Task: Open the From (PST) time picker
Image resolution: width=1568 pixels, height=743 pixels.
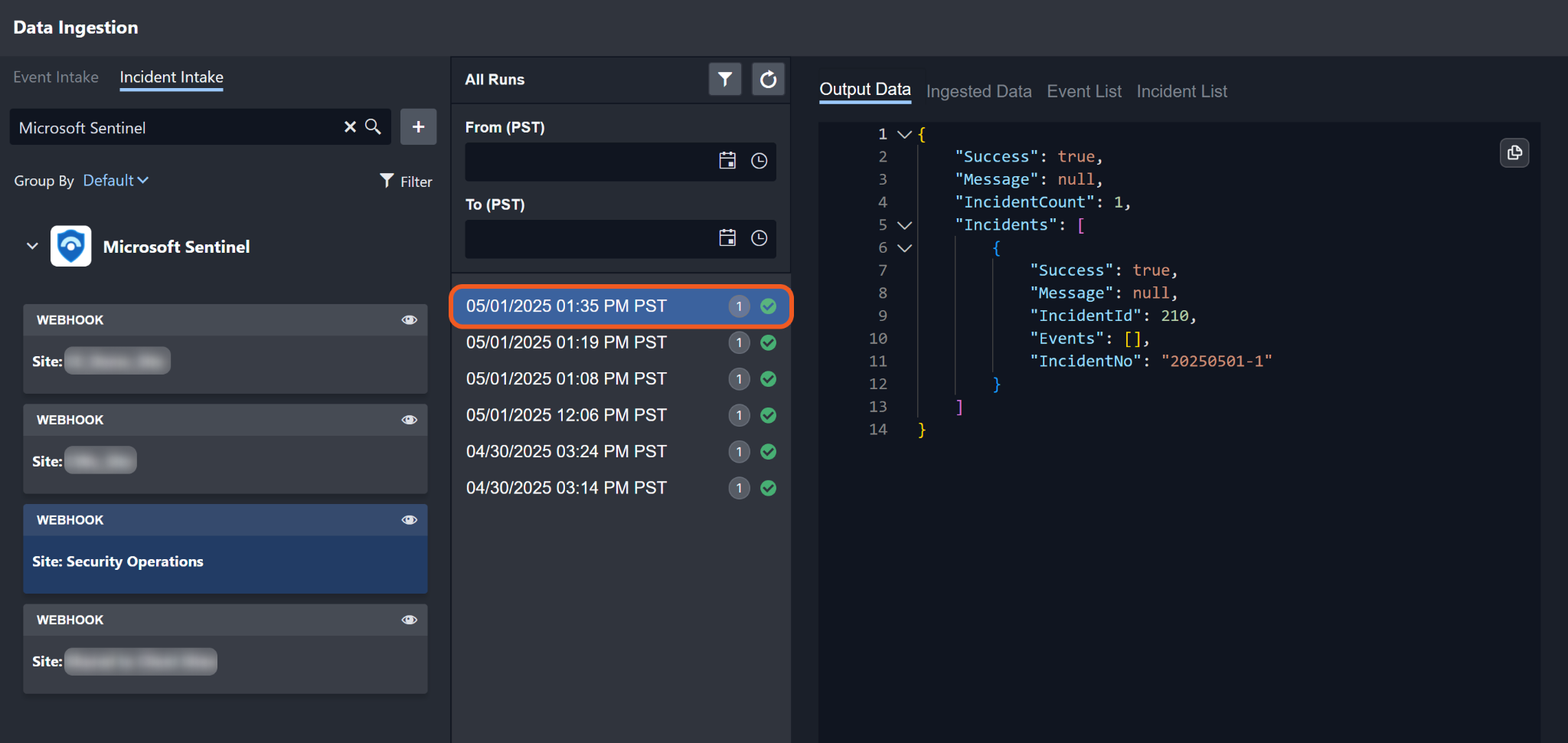Action: click(759, 161)
